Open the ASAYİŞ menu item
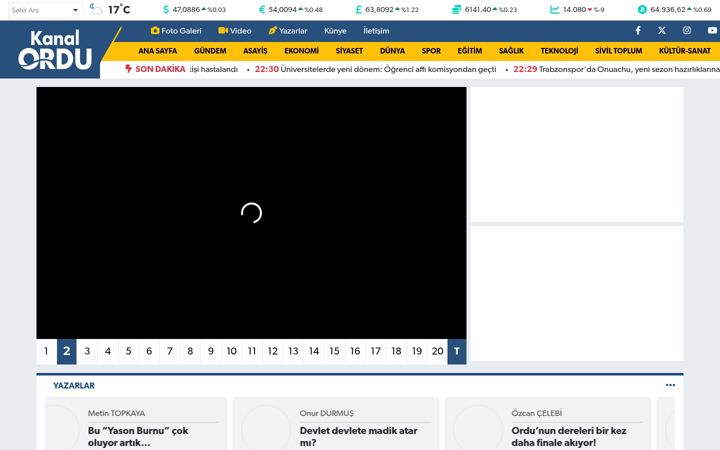The width and height of the screenshot is (720, 450). point(255,51)
